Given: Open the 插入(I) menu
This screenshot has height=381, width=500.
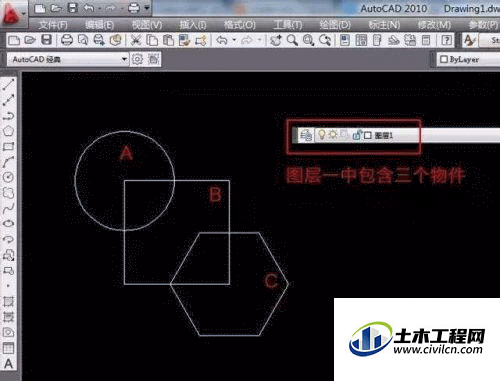Looking at the screenshot, I should pos(193,25).
